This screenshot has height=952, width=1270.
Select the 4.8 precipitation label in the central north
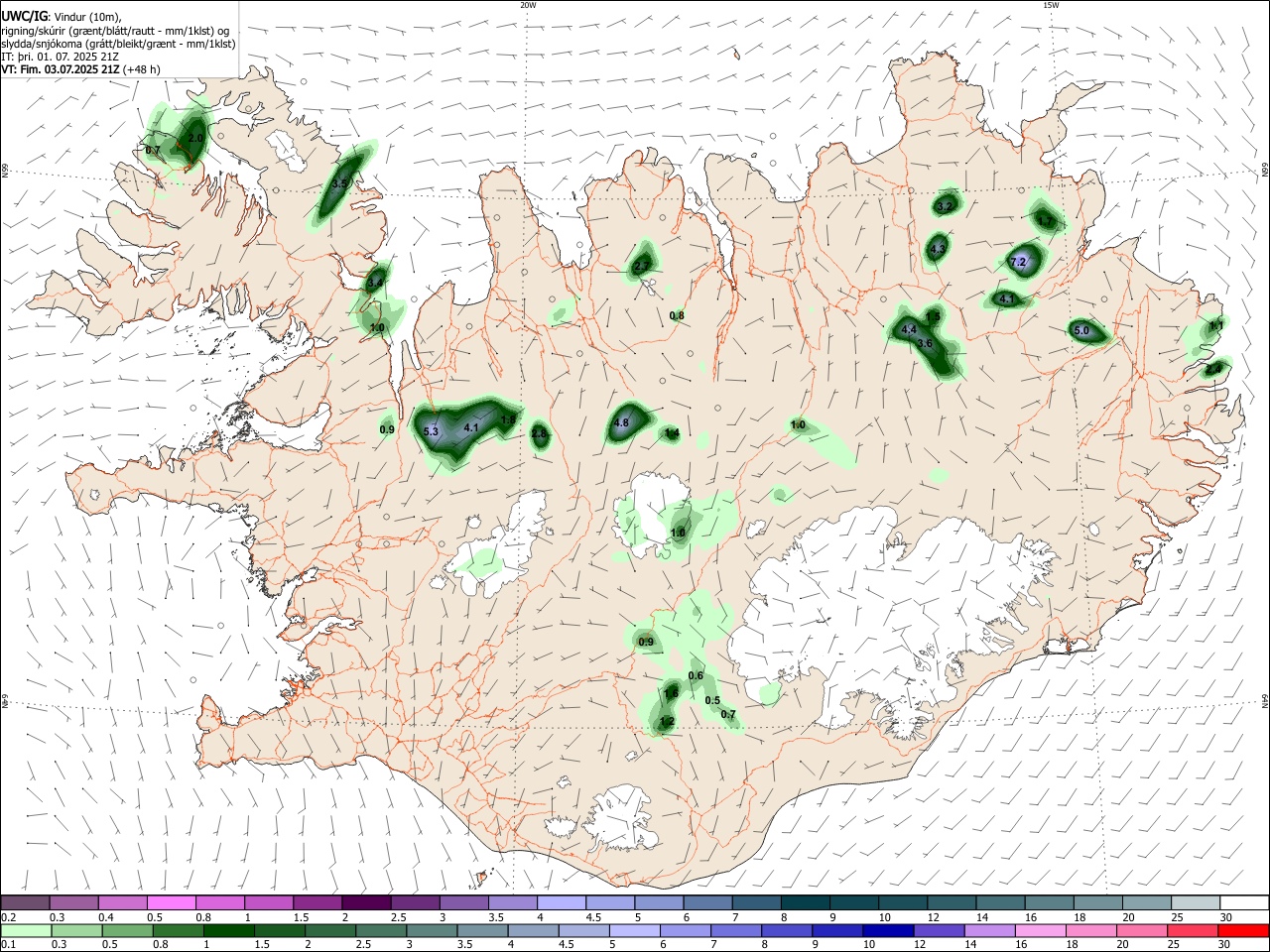click(622, 422)
